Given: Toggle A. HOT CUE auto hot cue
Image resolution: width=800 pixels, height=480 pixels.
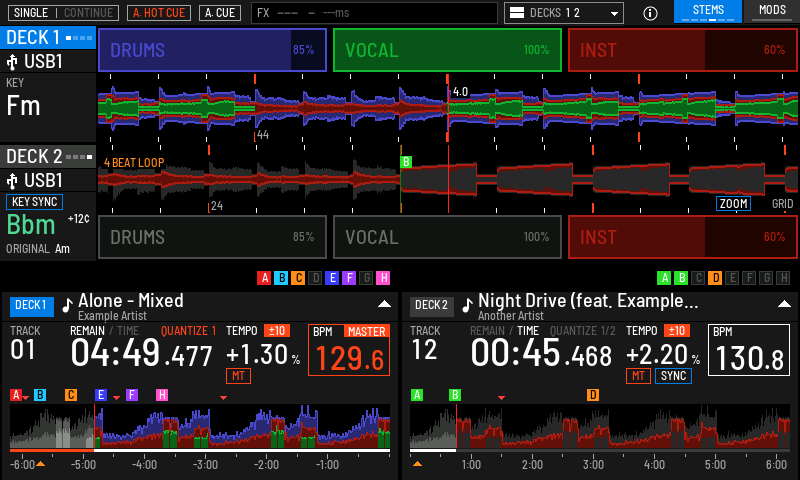Looking at the screenshot, I should click(x=159, y=13).
